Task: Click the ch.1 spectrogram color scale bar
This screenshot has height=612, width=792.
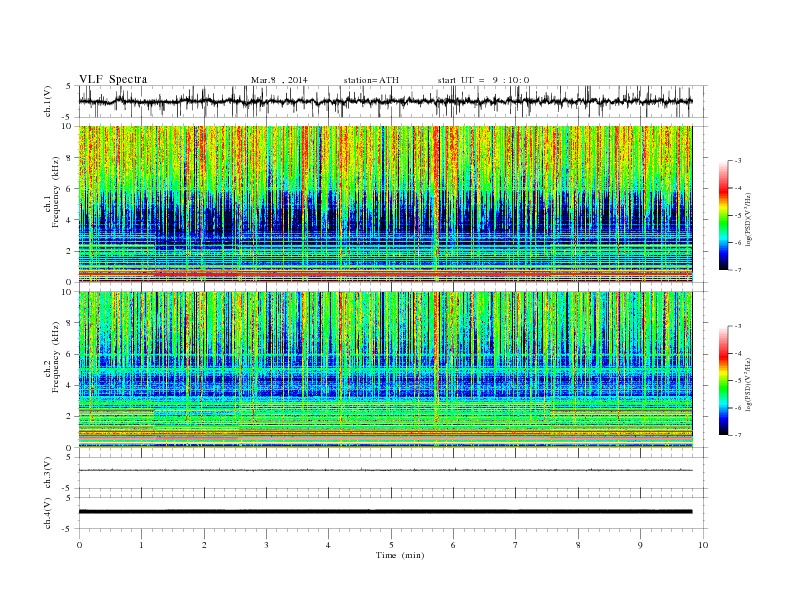Action: tap(724, 215)
